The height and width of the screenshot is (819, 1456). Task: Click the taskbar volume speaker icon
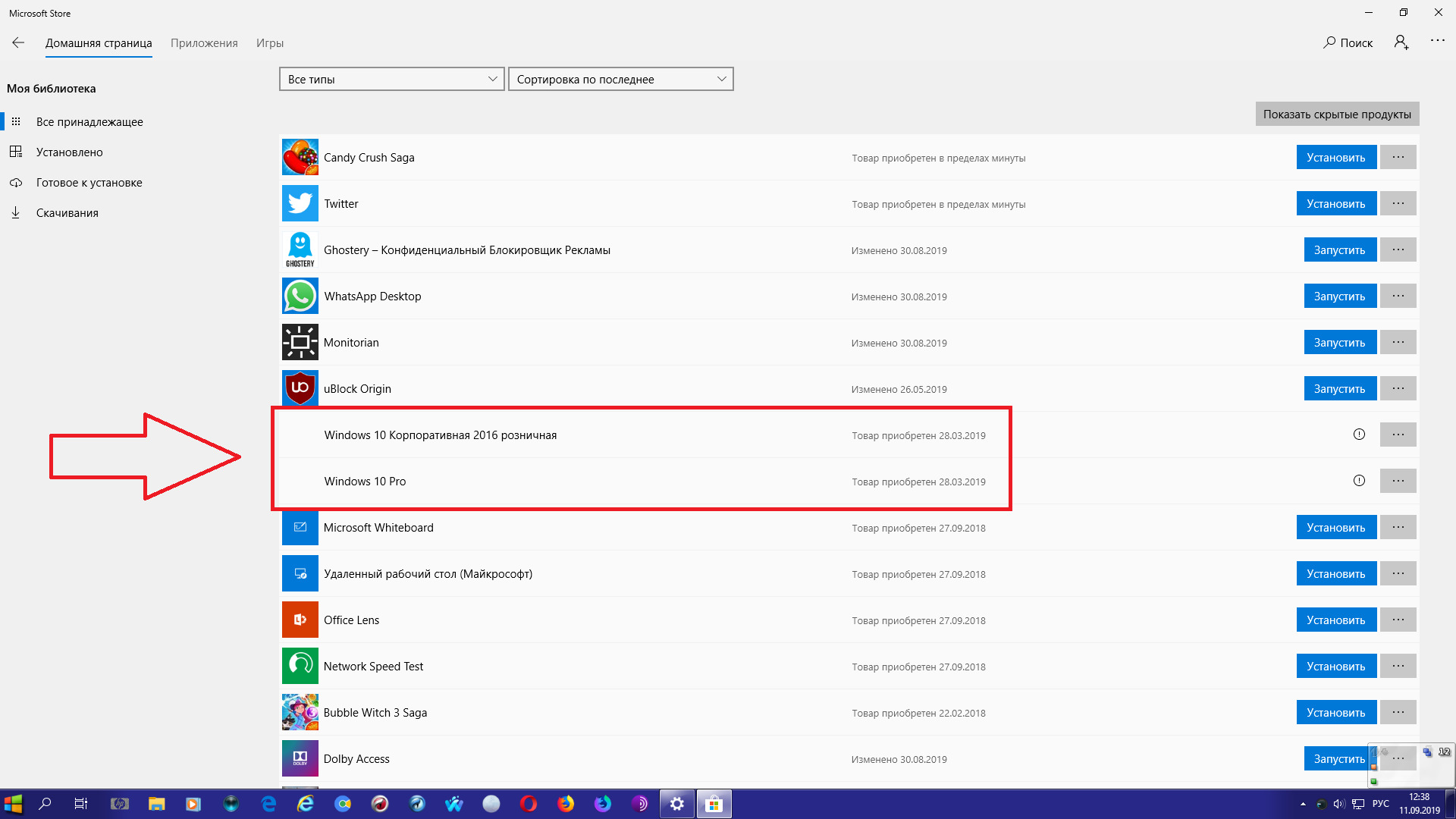[x=1338, y=805]
